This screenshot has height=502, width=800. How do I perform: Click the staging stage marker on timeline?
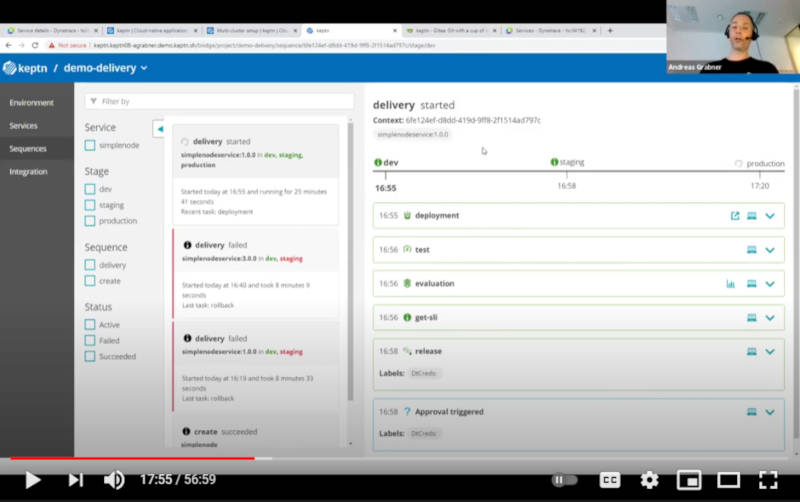click(x=567, y=162)
